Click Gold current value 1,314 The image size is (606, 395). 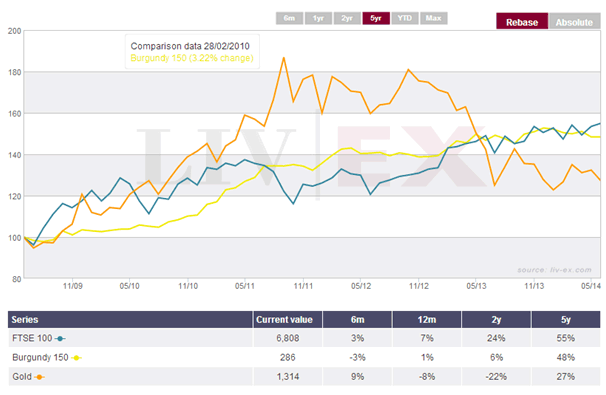pyautogui.click(x=288, y=376)
